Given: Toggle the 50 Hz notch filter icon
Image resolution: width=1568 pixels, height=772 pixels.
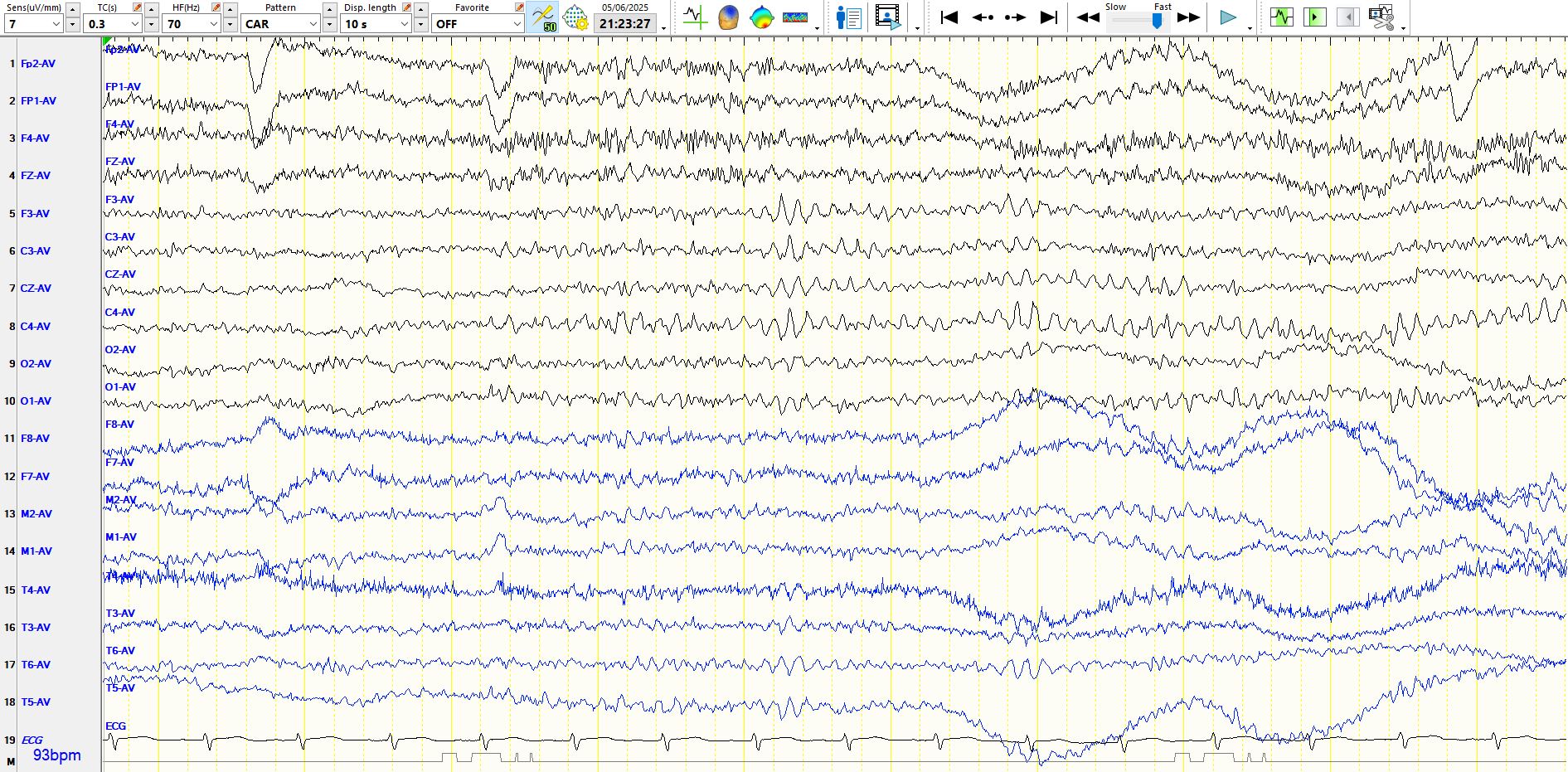Looking at the screenshot, I should click(543, 17).
